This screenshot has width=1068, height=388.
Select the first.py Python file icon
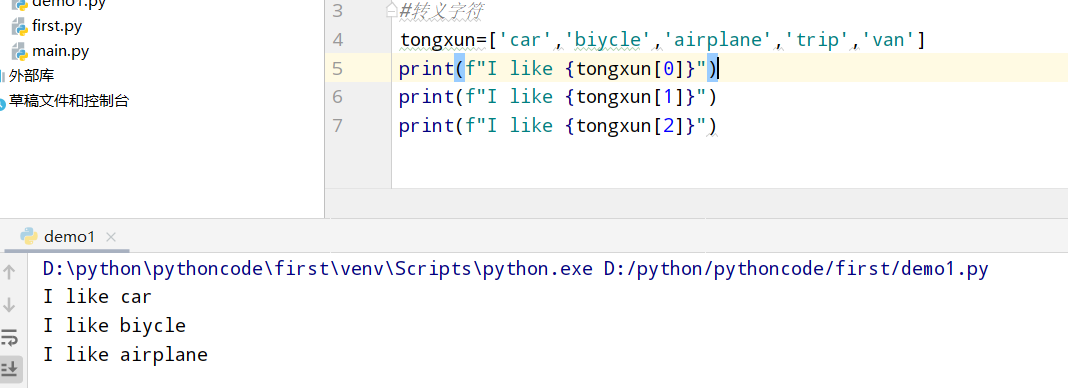pos(20,27)
